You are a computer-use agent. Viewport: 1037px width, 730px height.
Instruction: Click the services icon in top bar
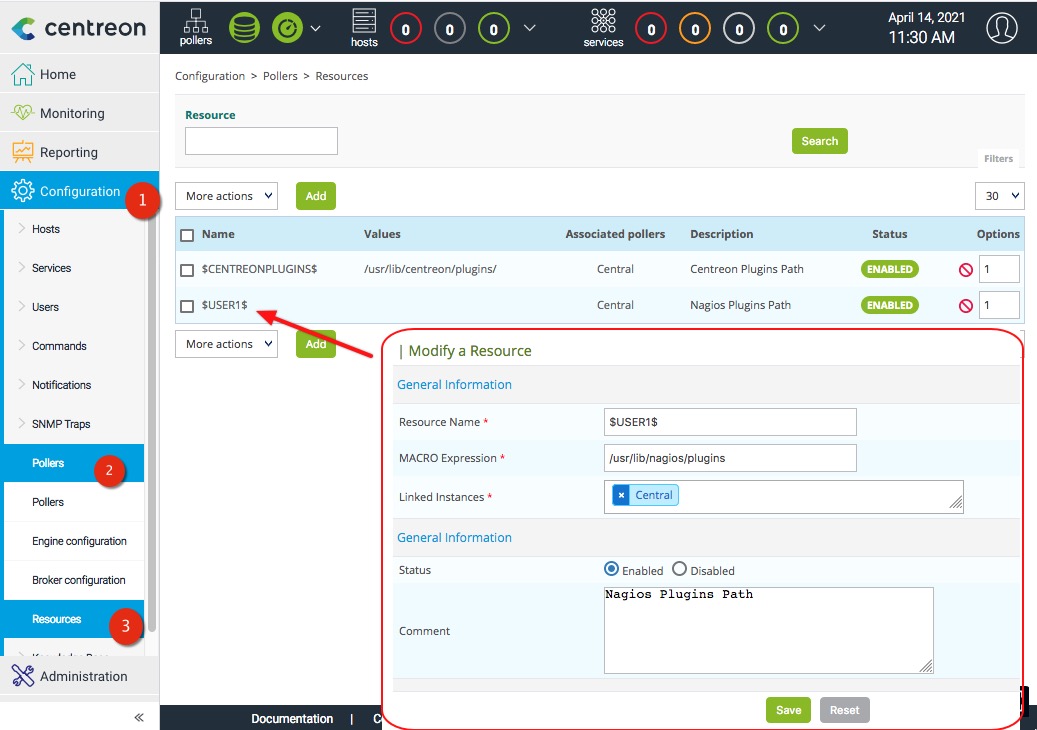[x=603, y=27]
